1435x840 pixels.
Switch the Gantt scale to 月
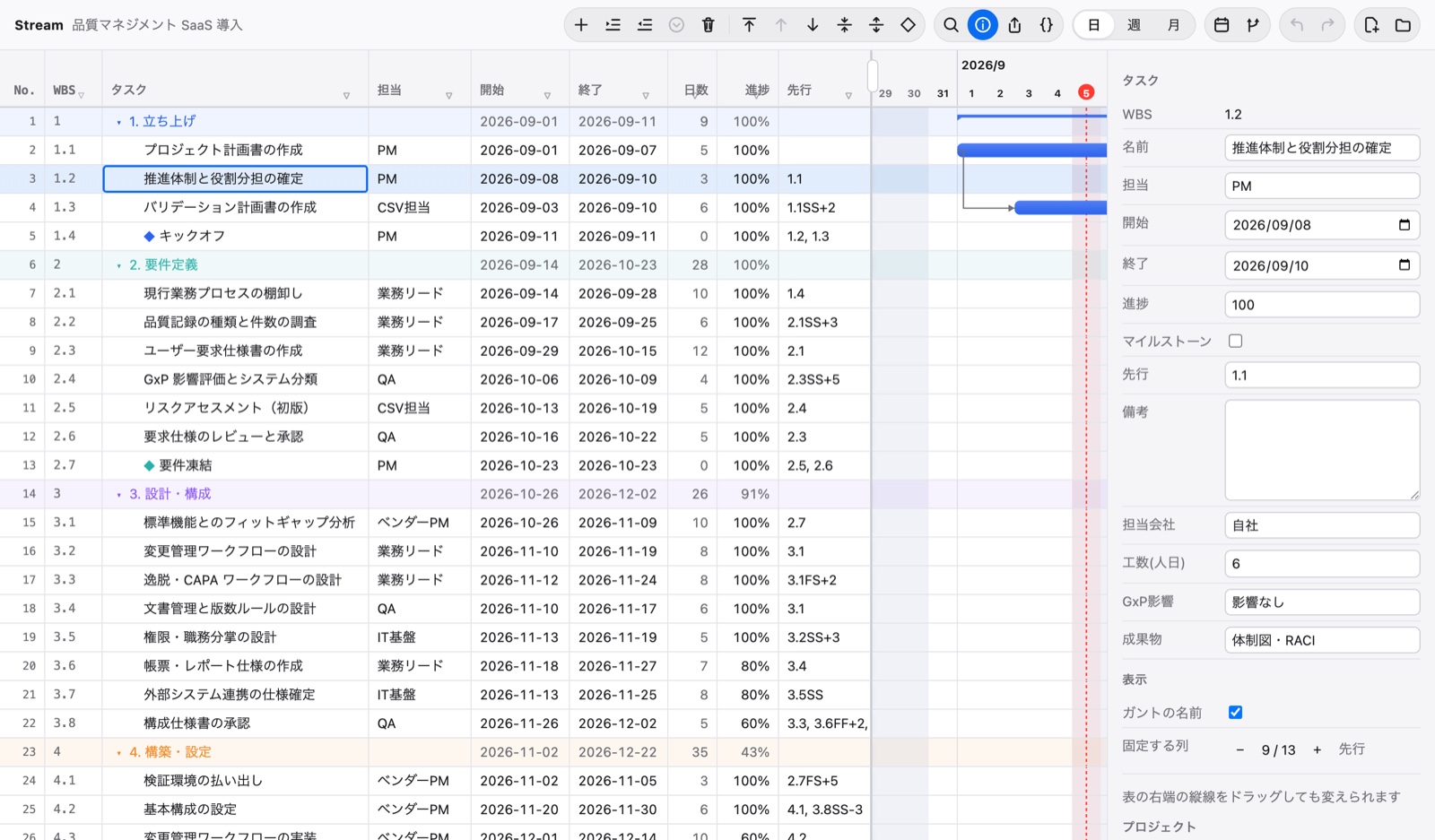[x=1173, y=25]
